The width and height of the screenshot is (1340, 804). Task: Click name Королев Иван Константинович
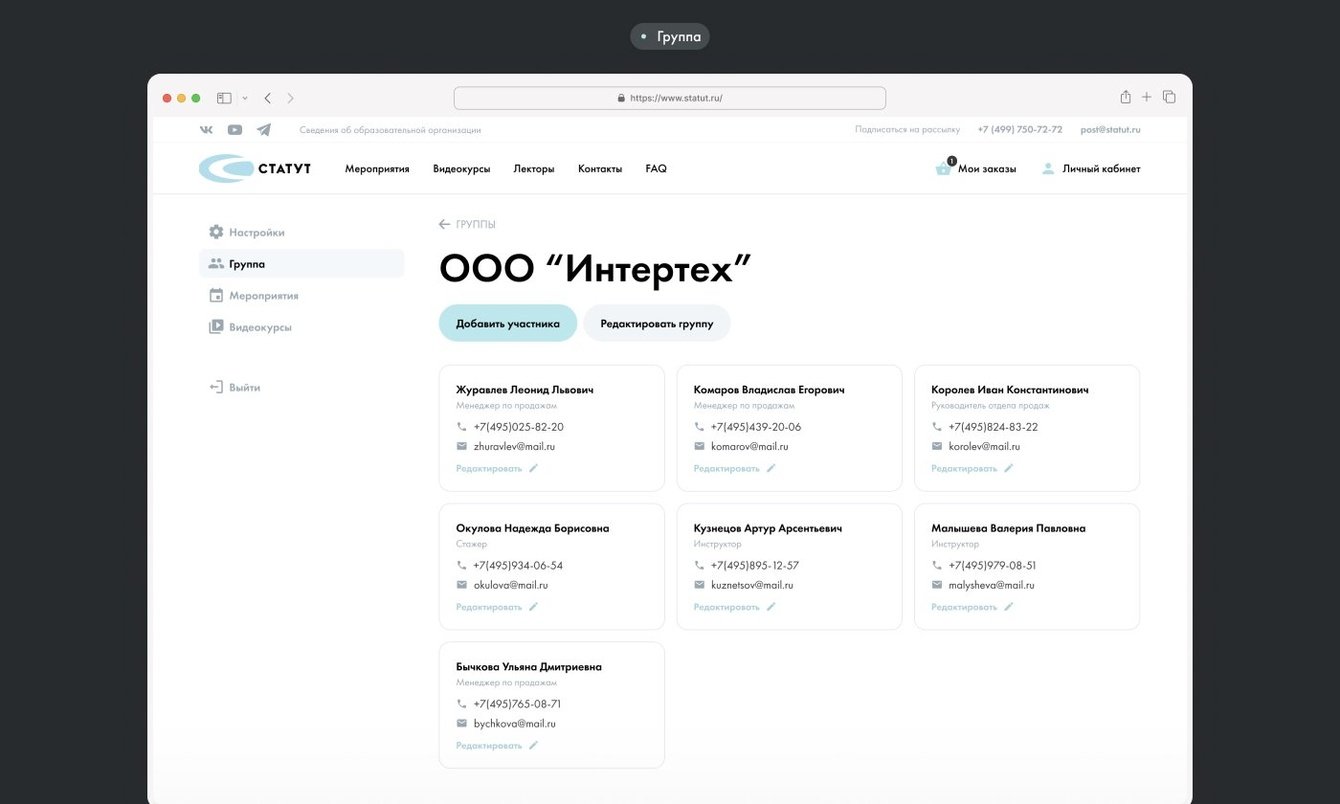[x=1010, y=390]
